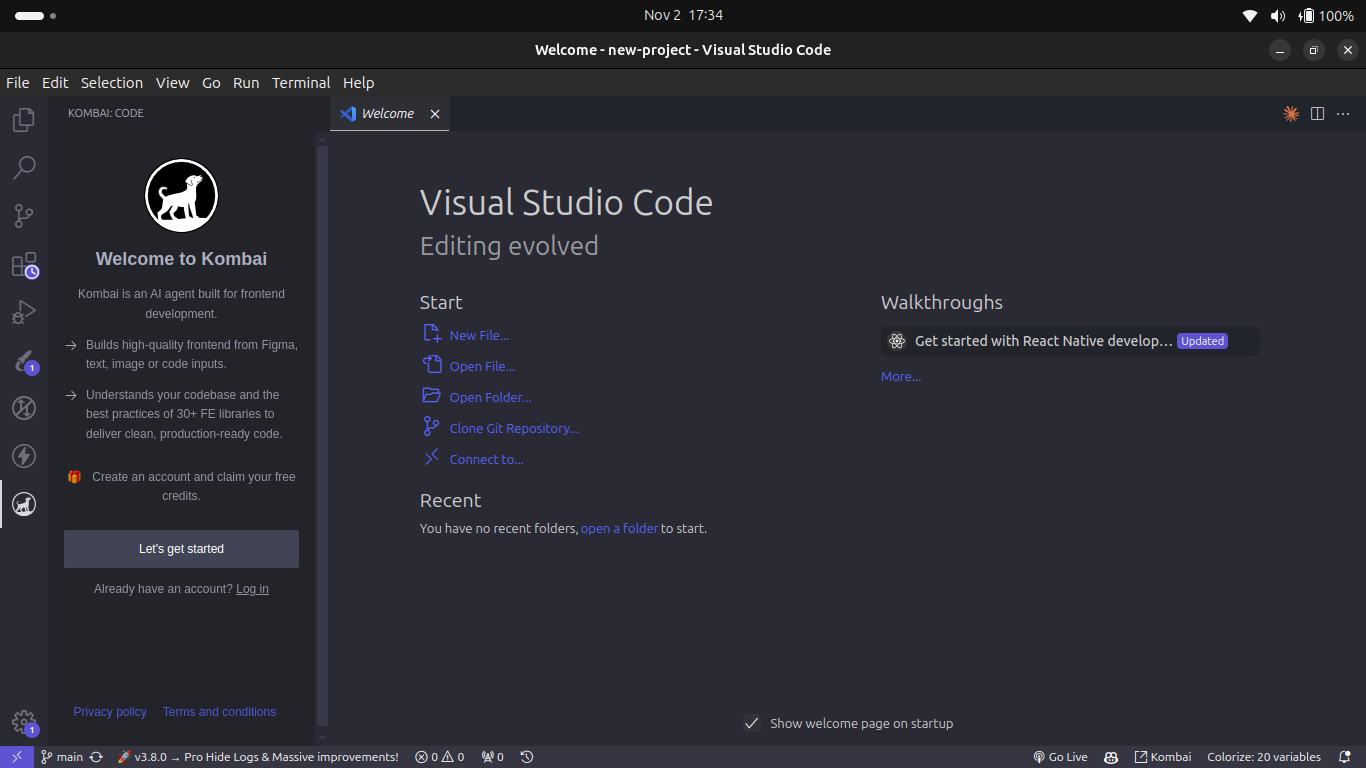
Task: Open the notifications bell
Action: pyautogui.click(x=1344, y=757)
